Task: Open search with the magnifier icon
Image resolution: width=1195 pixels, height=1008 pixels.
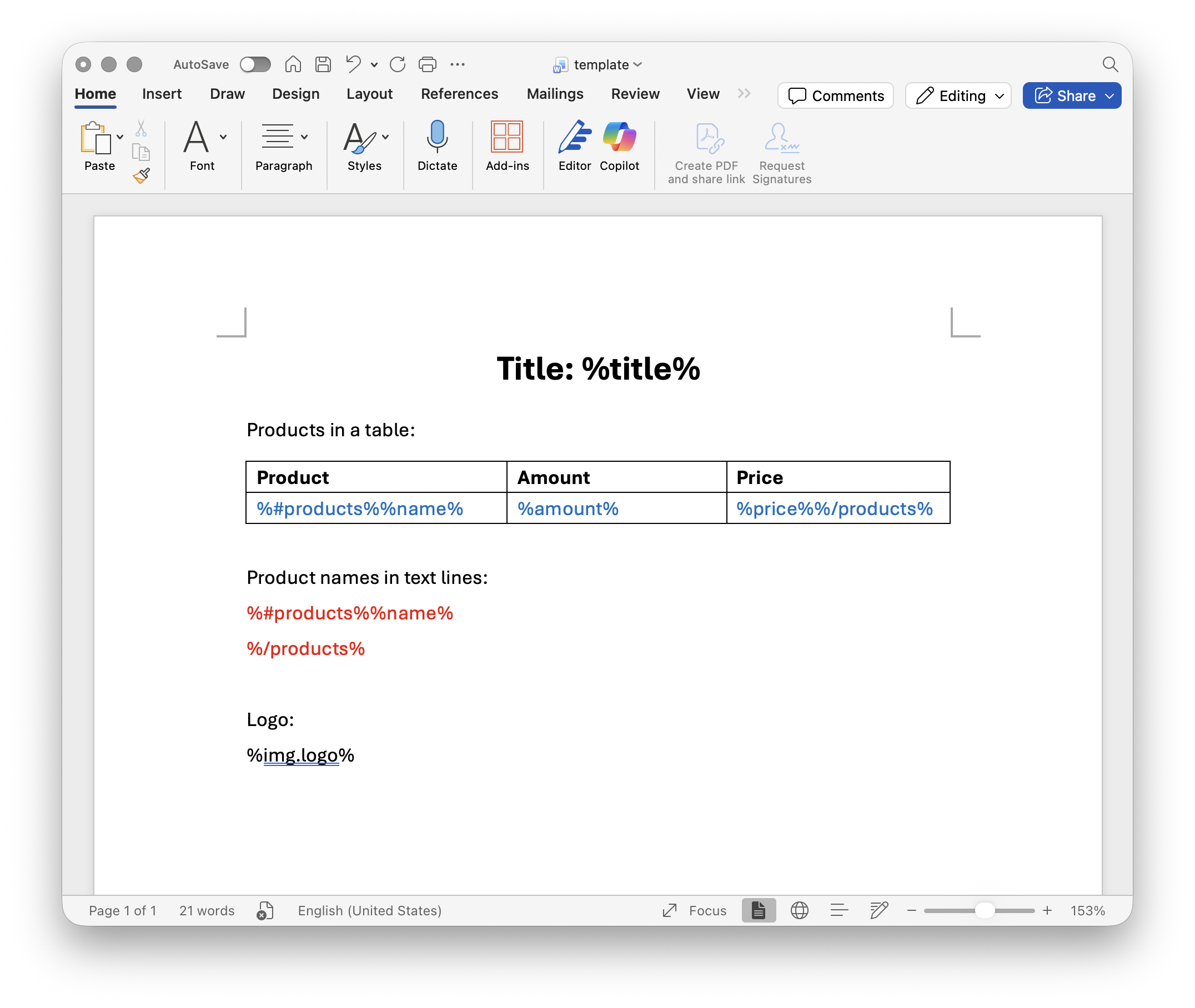Action: [1109, 64]
